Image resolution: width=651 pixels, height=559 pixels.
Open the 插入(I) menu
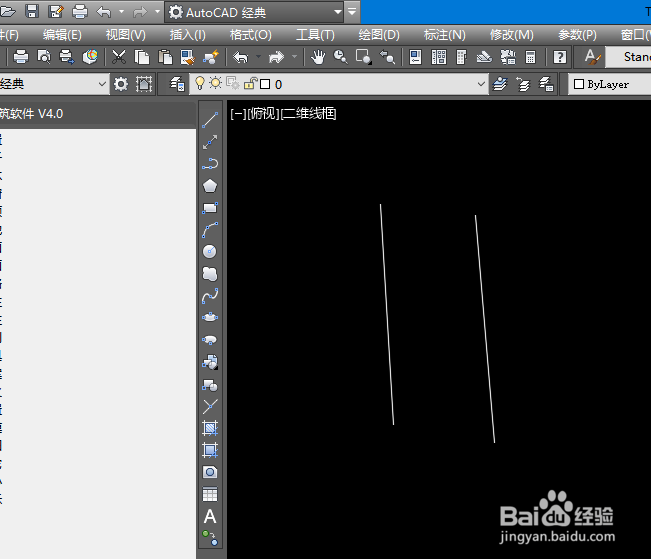[188, 35]
